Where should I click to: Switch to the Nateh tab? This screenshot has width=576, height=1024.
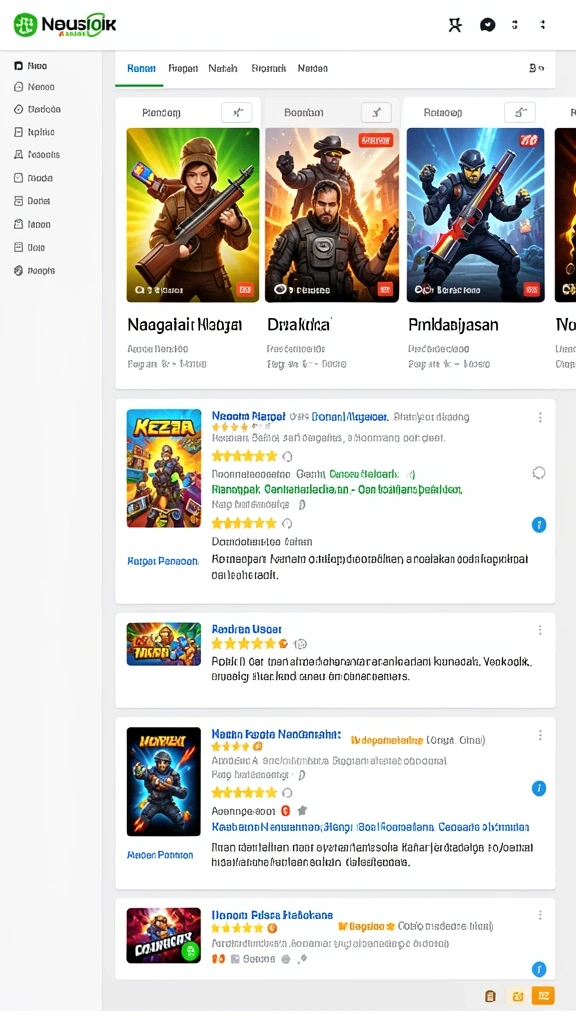click(223, 69)
